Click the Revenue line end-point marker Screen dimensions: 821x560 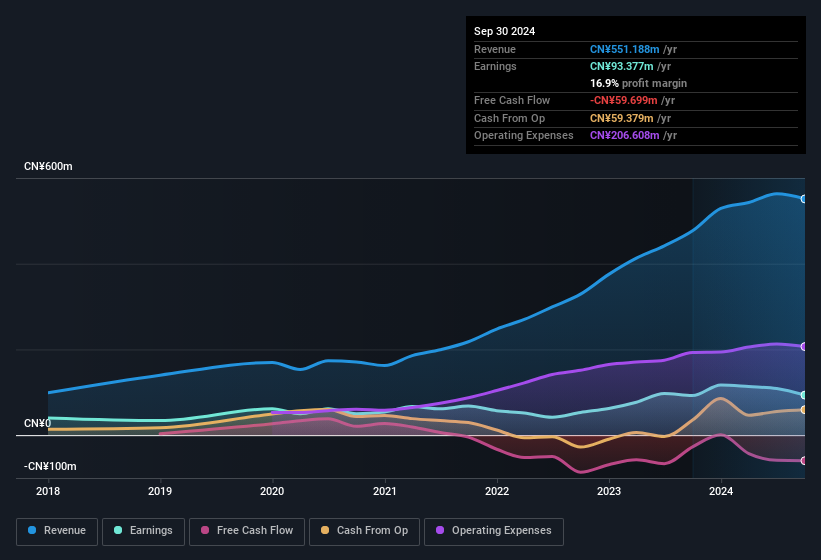[x=804, y=199]
